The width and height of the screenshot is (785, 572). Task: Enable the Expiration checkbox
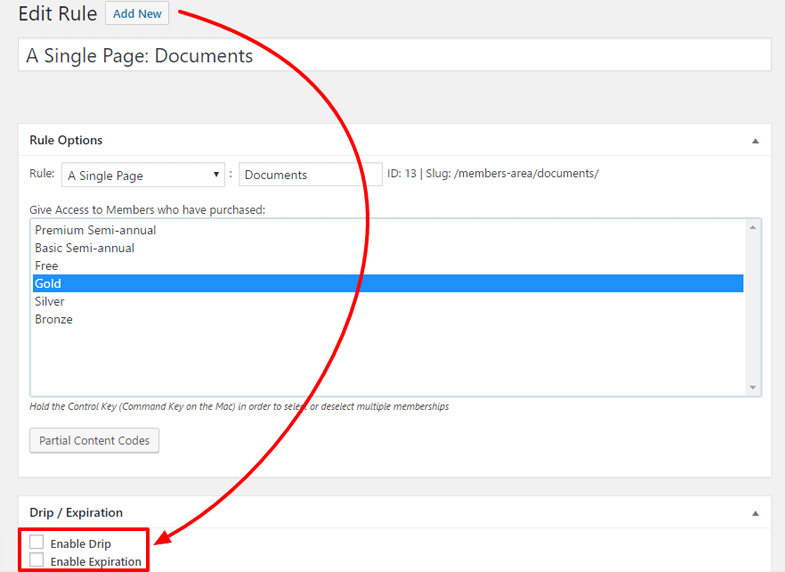point(37,561)
